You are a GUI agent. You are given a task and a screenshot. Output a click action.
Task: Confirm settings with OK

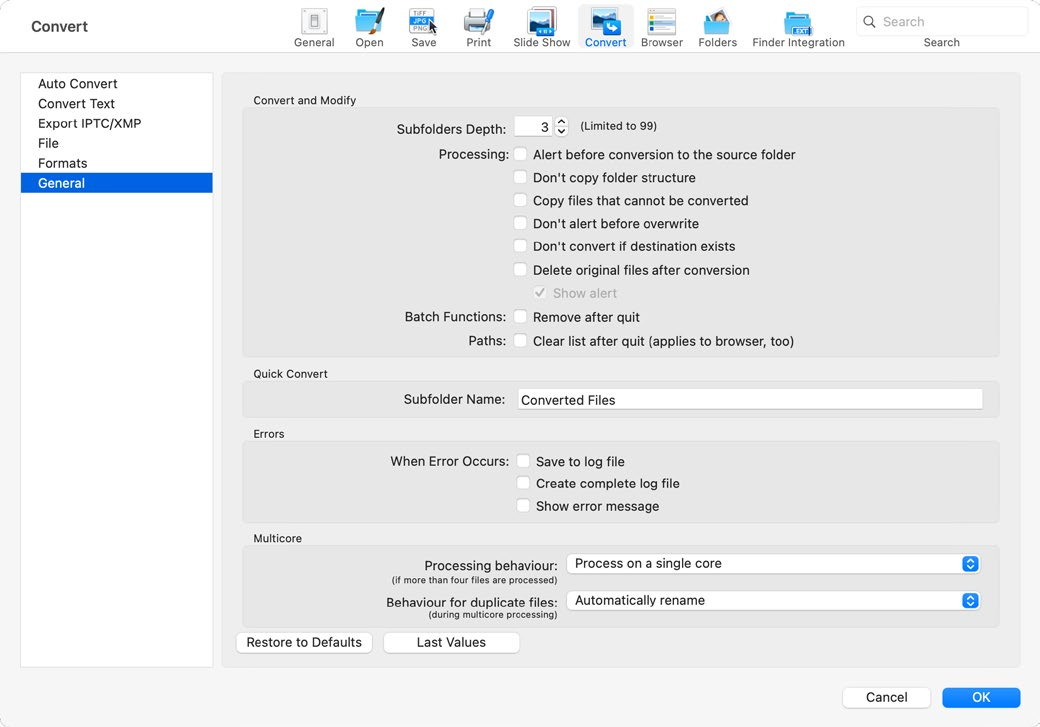(x=981, y=697)
